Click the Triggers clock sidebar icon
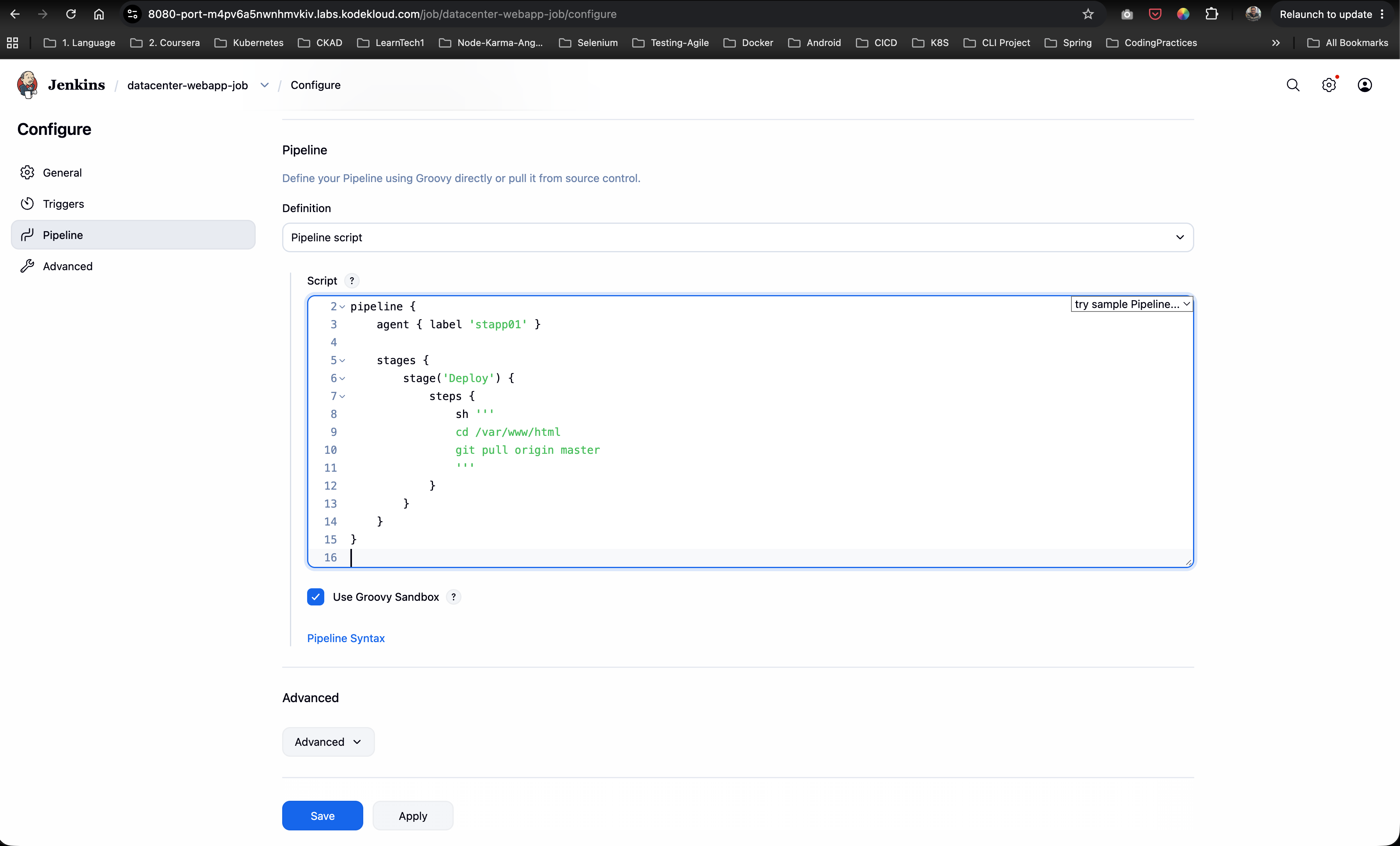 pyautogui.click(x=27, y=204)
